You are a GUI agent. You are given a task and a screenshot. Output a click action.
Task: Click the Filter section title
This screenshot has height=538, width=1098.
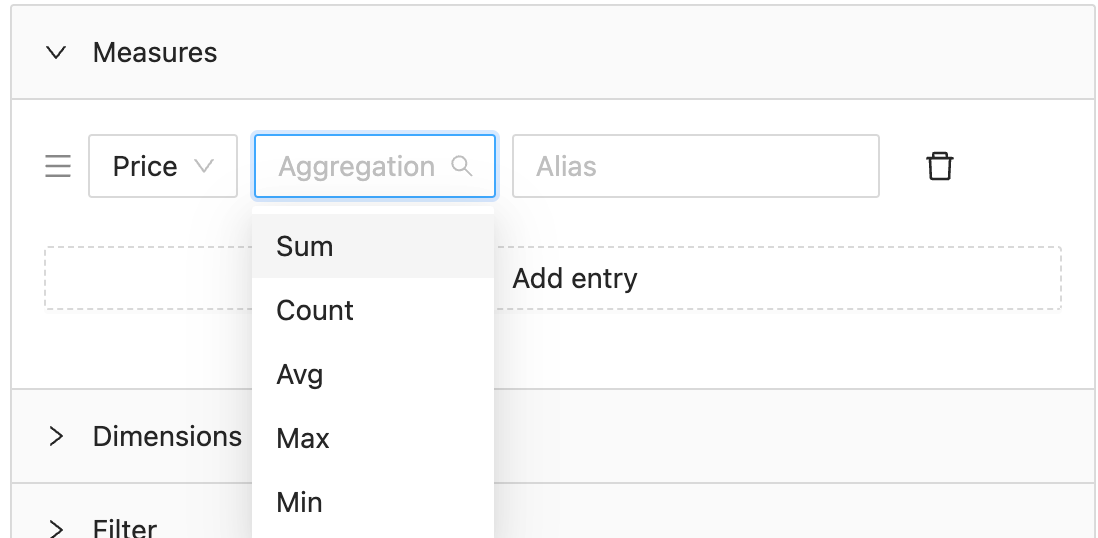click(125, 528)
